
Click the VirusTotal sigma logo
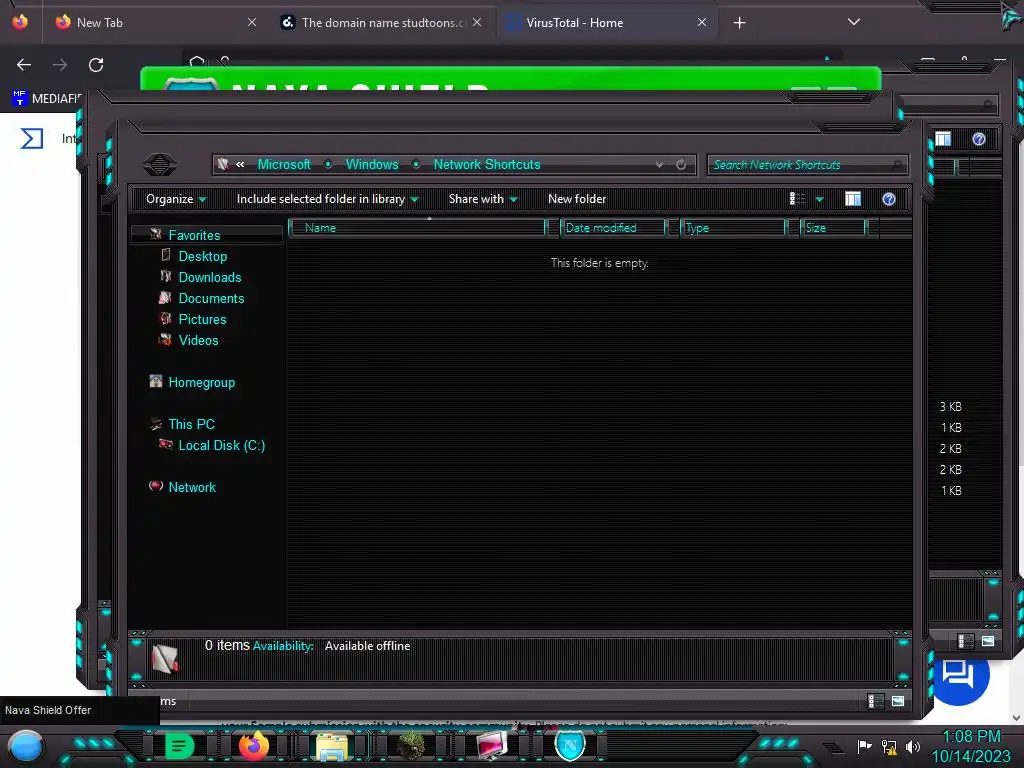(x=31, y=138)
